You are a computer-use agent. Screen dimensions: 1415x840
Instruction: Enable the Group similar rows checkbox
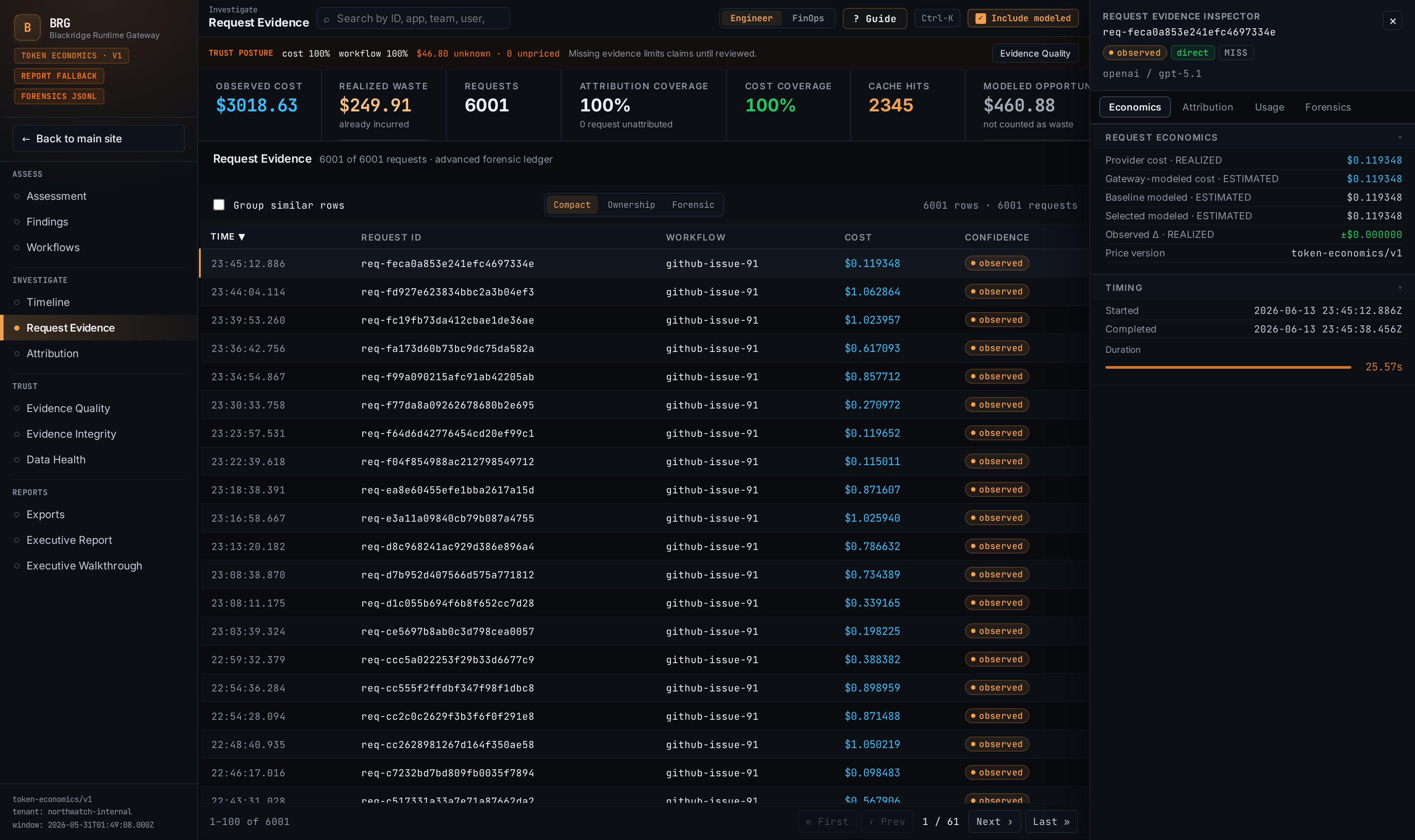coord(218,205)
